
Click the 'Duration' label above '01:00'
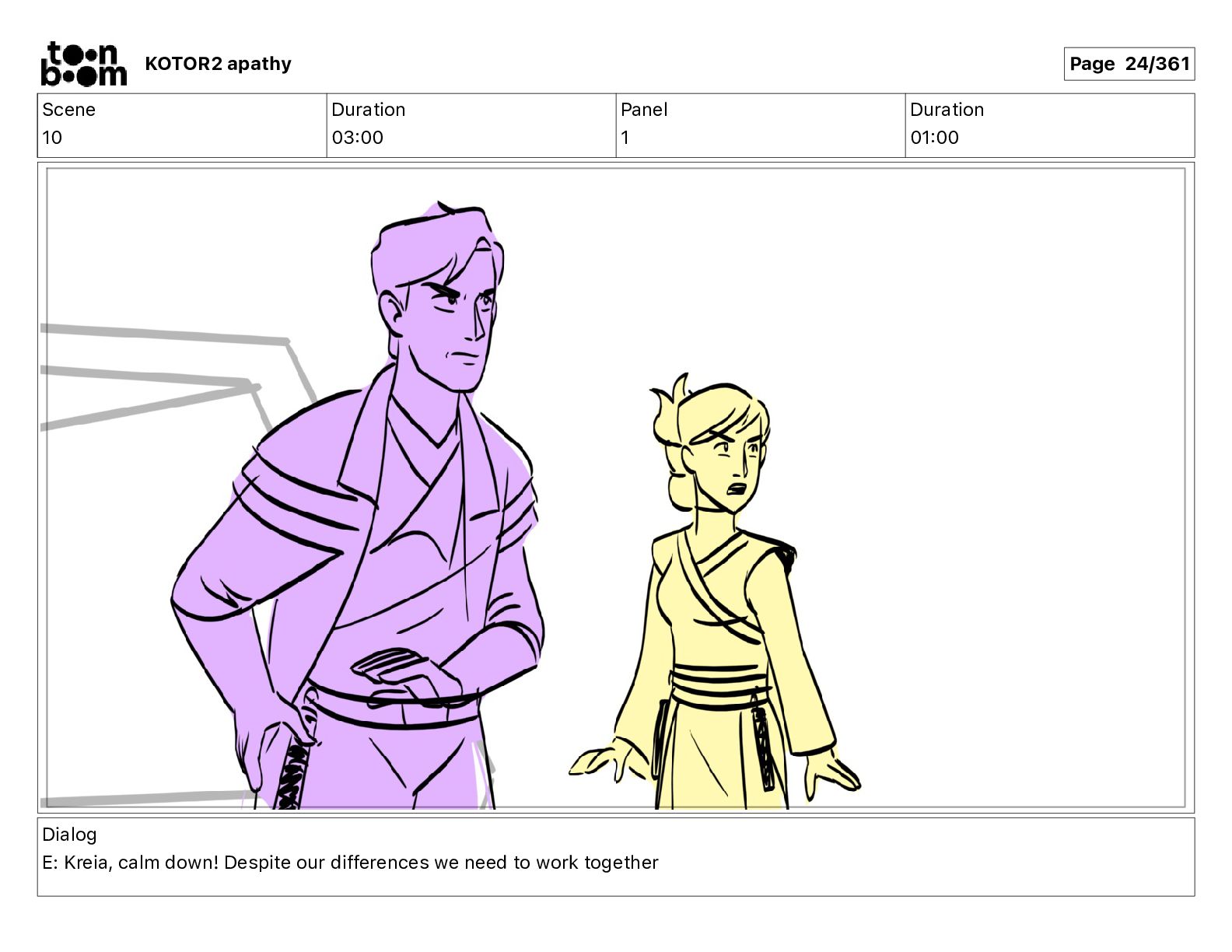click(x=947, y=110)
